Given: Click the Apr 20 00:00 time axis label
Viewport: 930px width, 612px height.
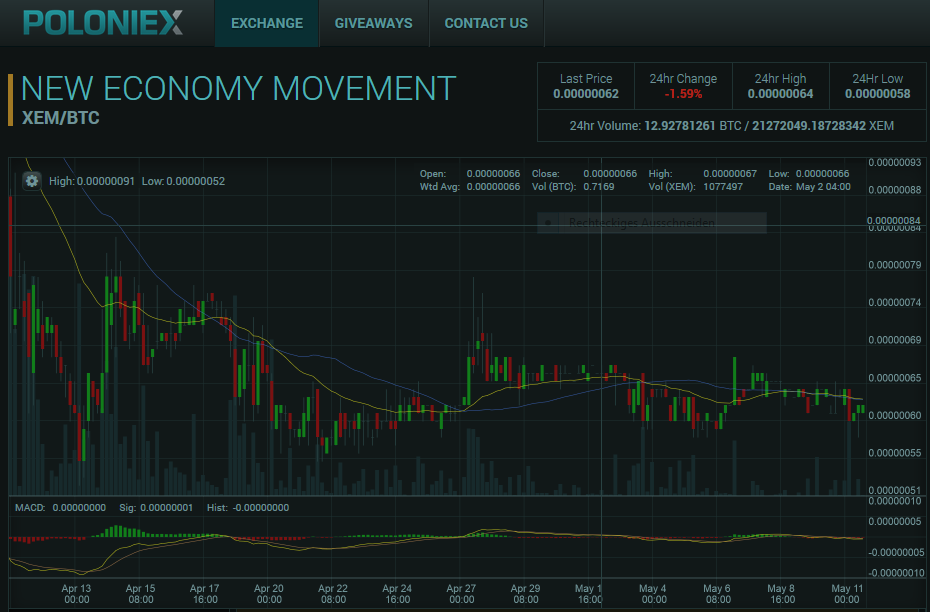Looking at the screenshot, I should coord(269,594).
